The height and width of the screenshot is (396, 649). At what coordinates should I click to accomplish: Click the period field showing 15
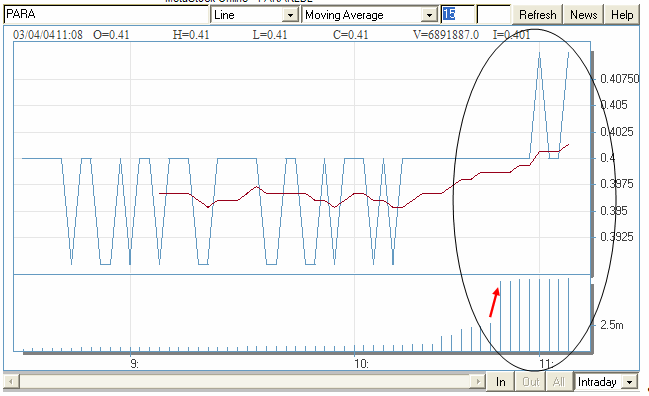457,15
